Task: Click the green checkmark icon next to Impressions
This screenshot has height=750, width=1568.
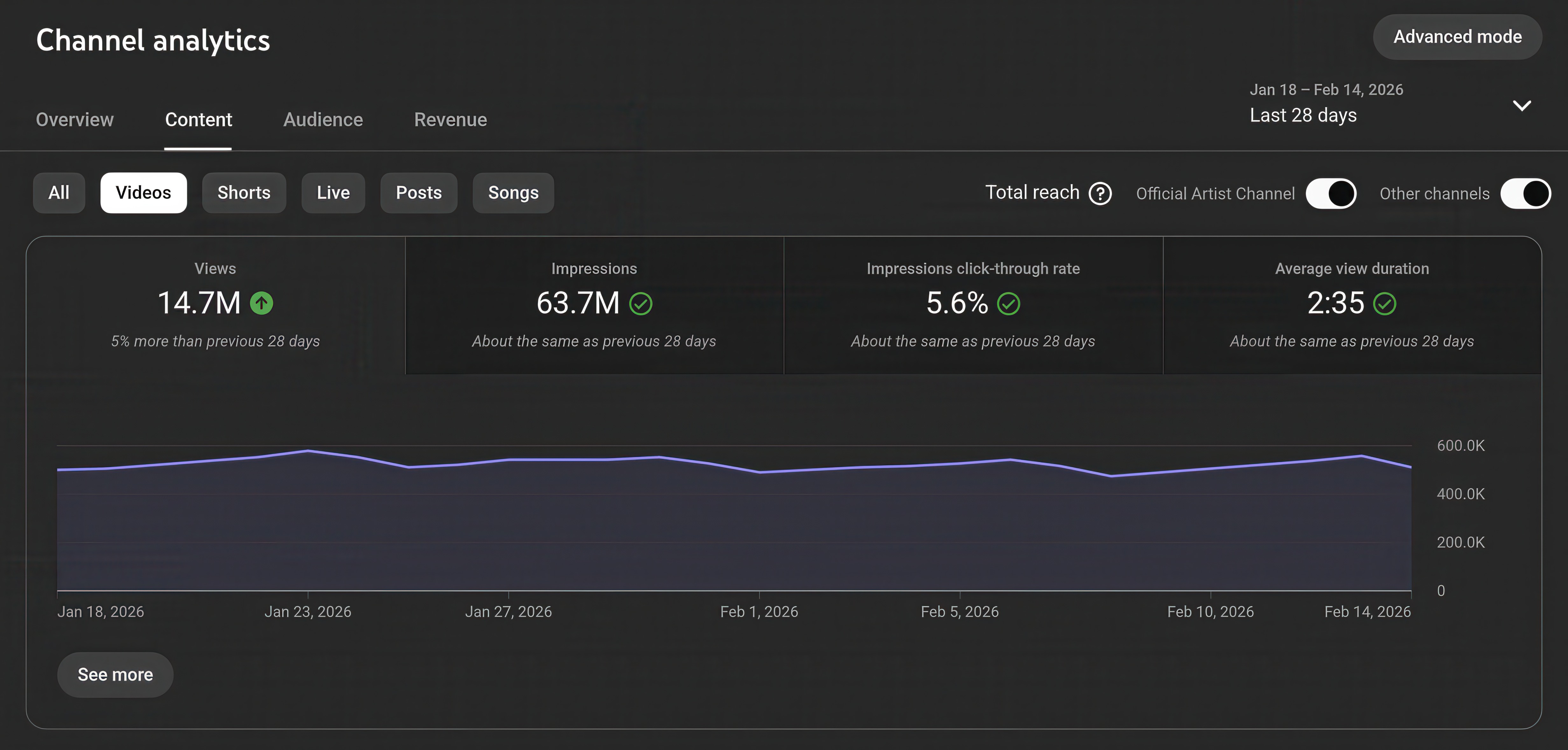Action: [640, 303]
